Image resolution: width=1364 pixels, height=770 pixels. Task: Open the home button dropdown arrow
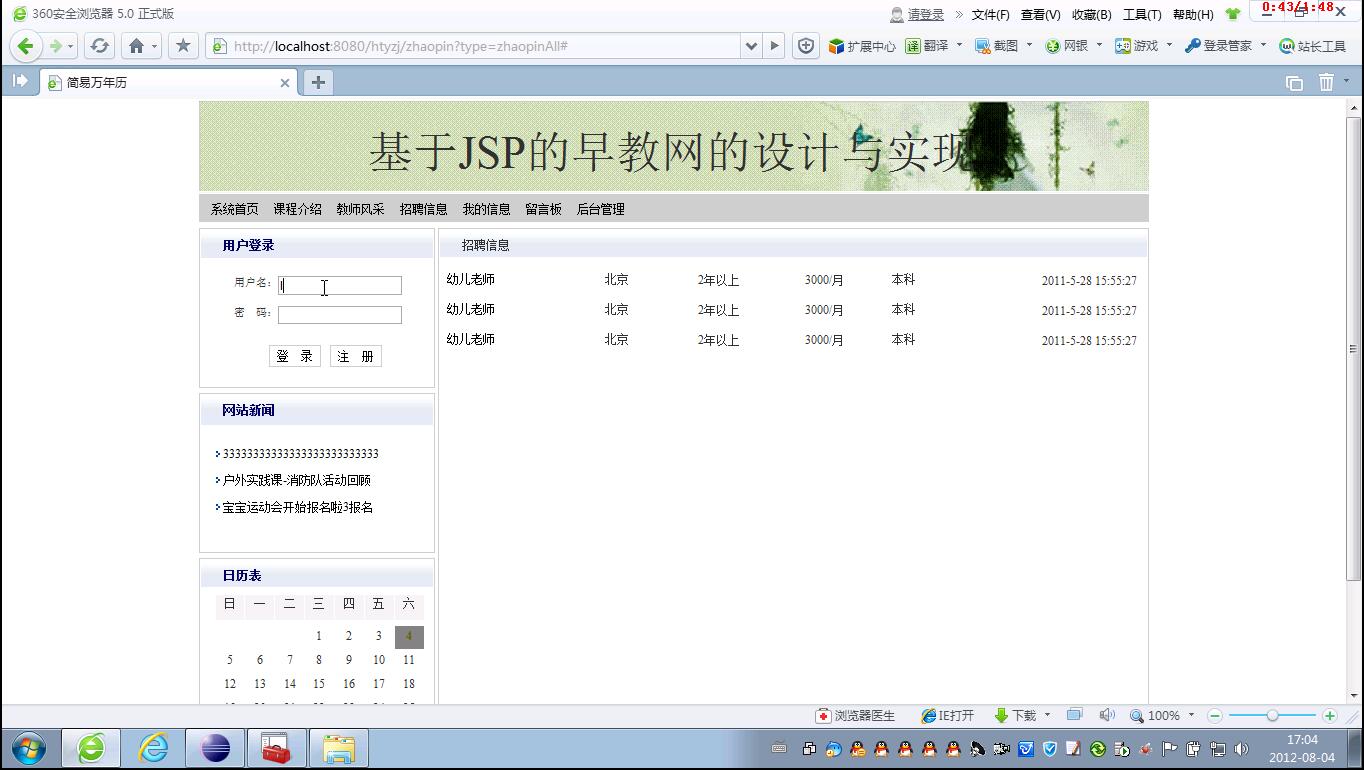(154, 46)
